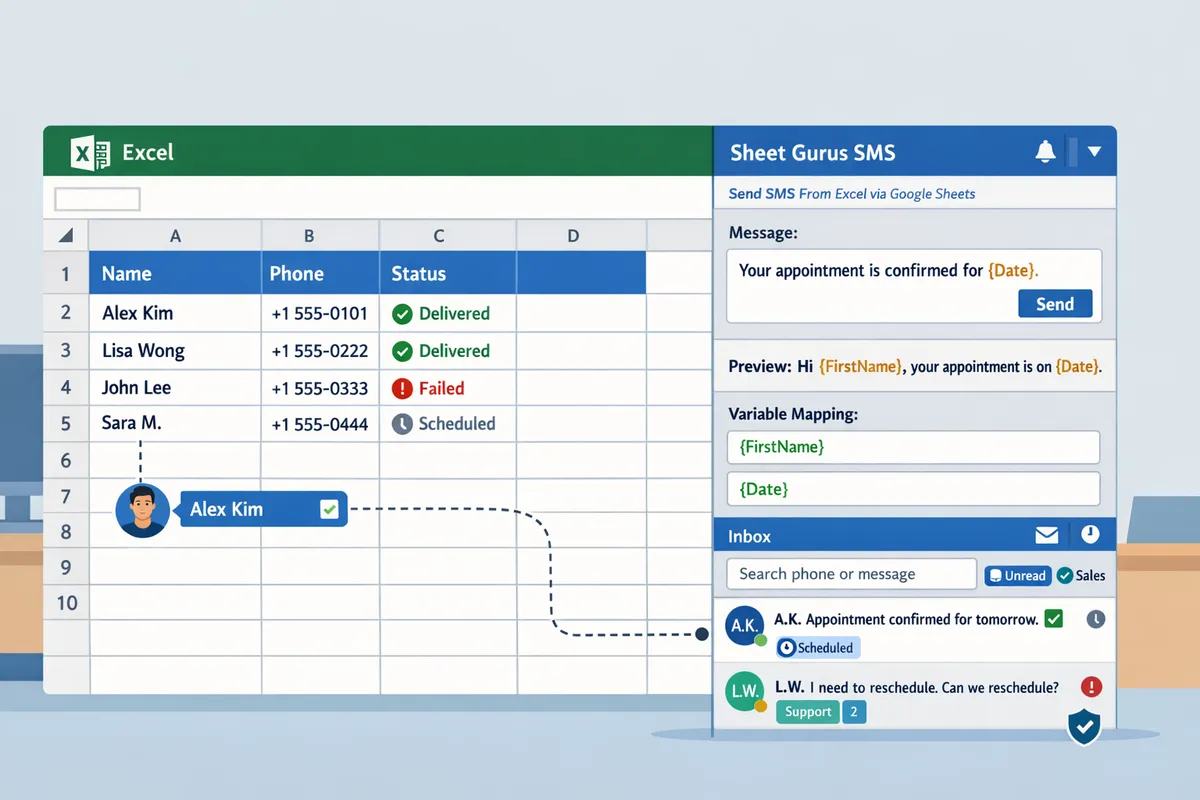Open the L.W. avatar conversation
The width and height of the screenshot is (1200, 800).
click(x=746, y=692)
